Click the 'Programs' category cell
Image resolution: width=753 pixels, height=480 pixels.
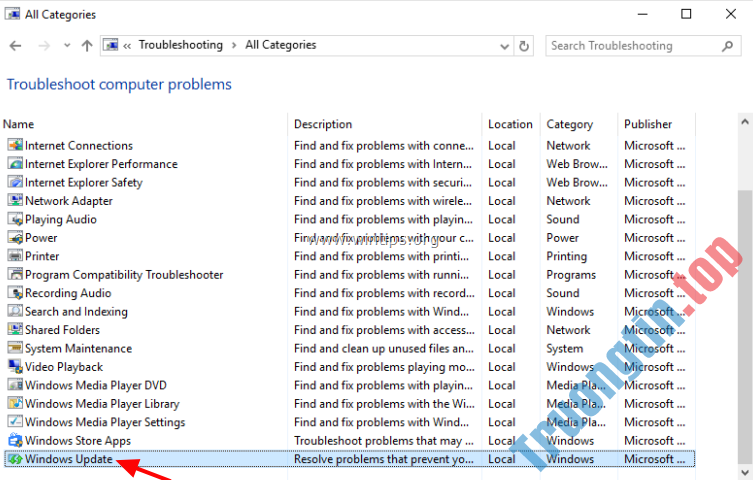tap(571, 275)
